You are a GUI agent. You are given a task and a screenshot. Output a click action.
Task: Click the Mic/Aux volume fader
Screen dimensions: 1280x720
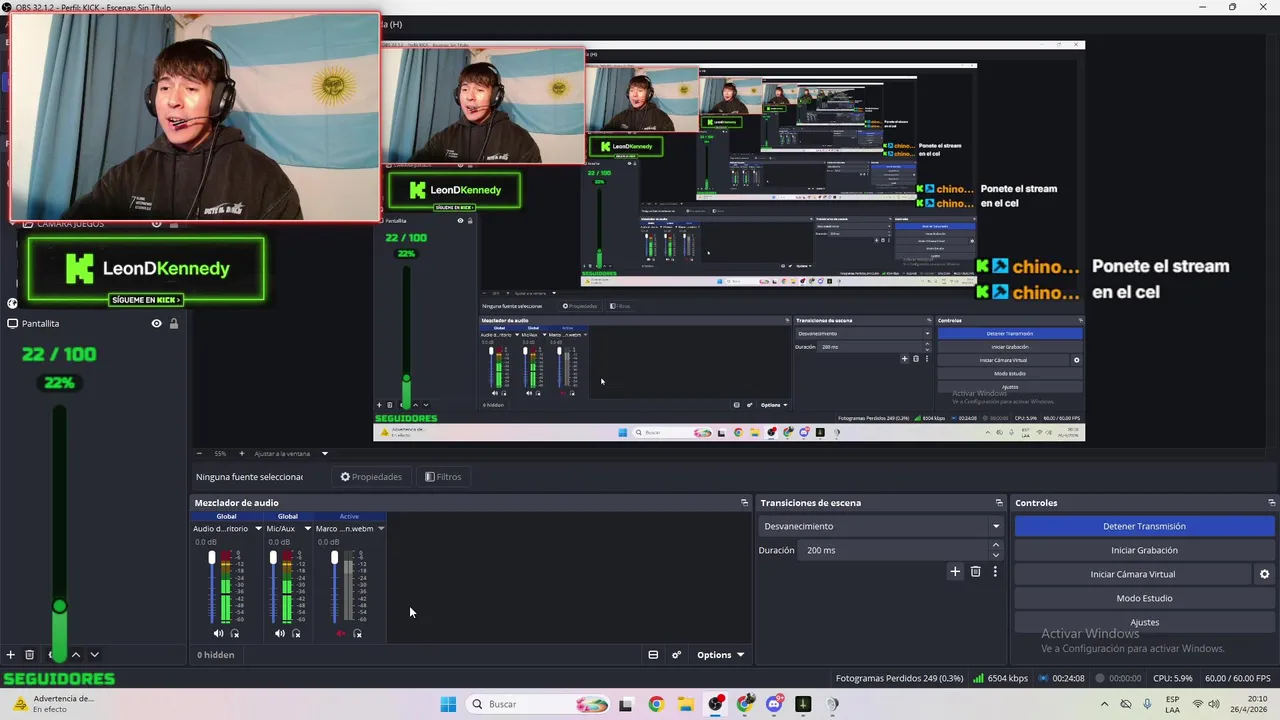(273, 588)
